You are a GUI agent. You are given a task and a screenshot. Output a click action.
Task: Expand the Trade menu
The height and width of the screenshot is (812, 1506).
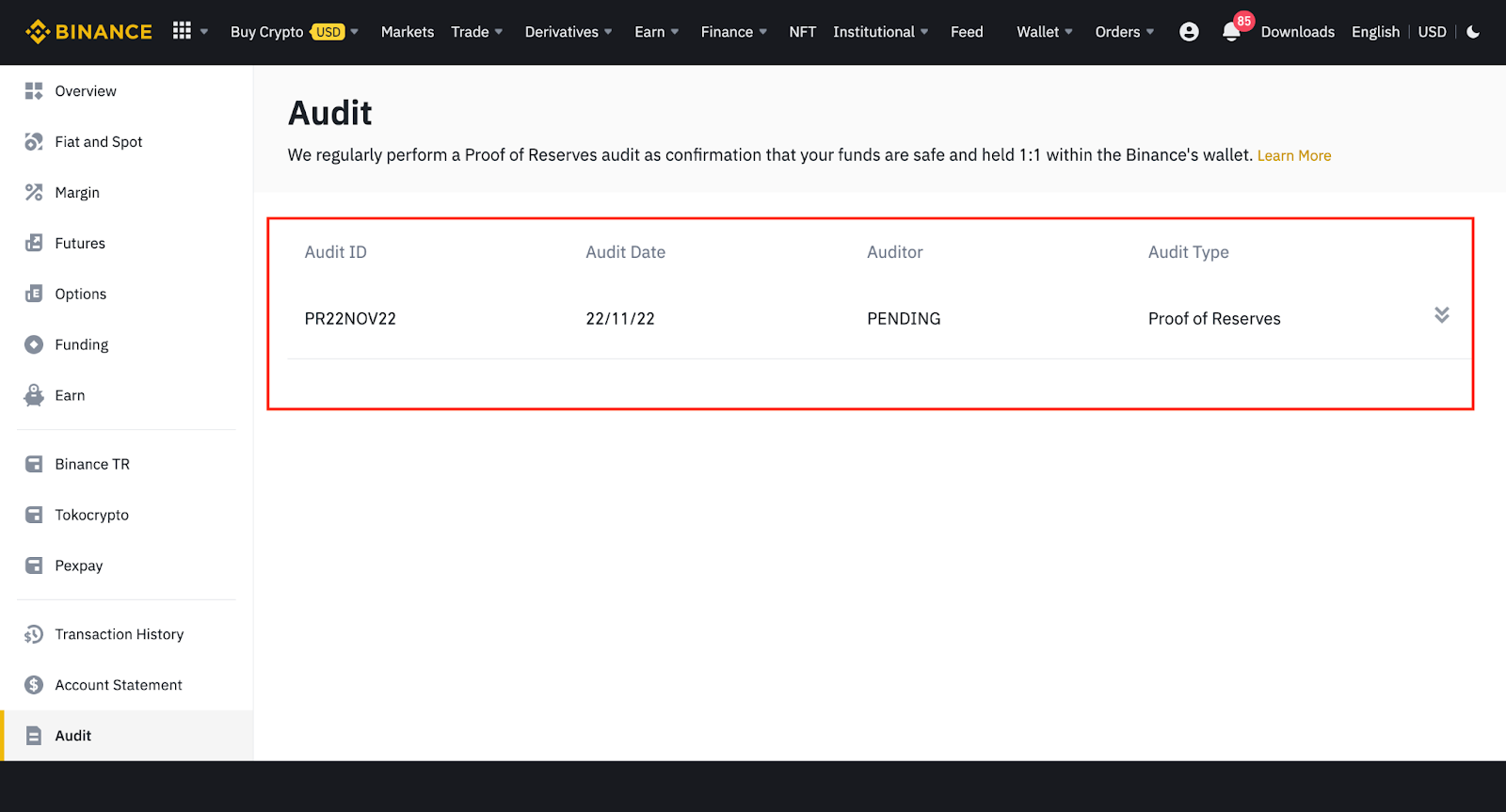click(x=477, y=32)
